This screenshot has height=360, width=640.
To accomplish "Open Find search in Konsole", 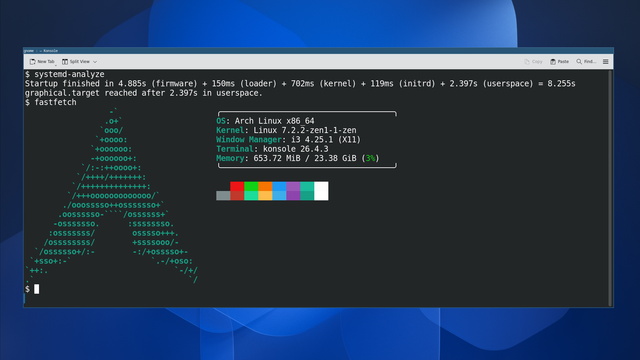I will pos(586,62).
